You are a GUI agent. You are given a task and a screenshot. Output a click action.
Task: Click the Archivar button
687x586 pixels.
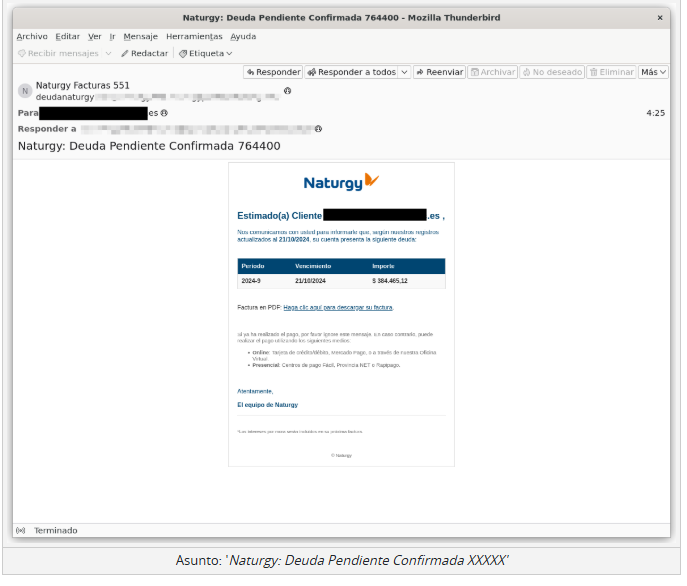point(494,72)
